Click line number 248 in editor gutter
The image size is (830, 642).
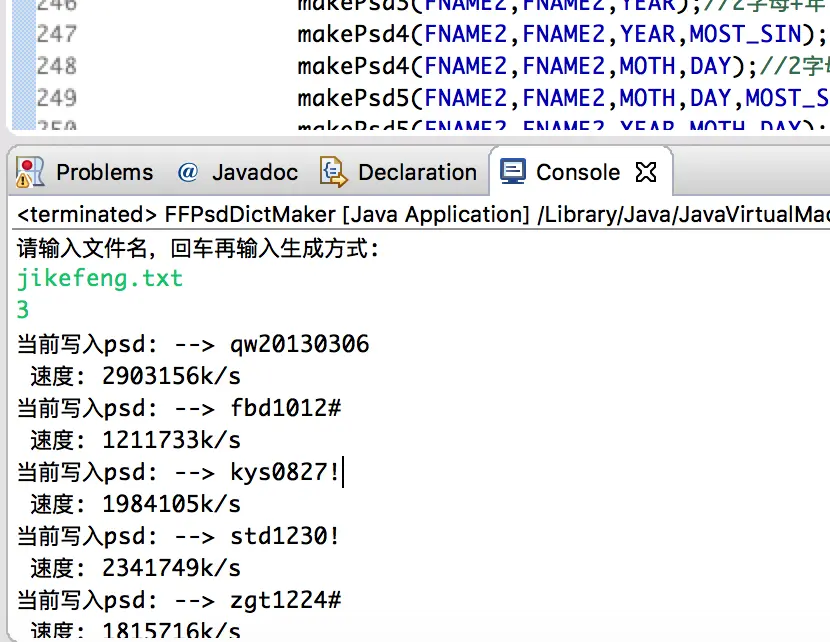click(x=57, y=66)
